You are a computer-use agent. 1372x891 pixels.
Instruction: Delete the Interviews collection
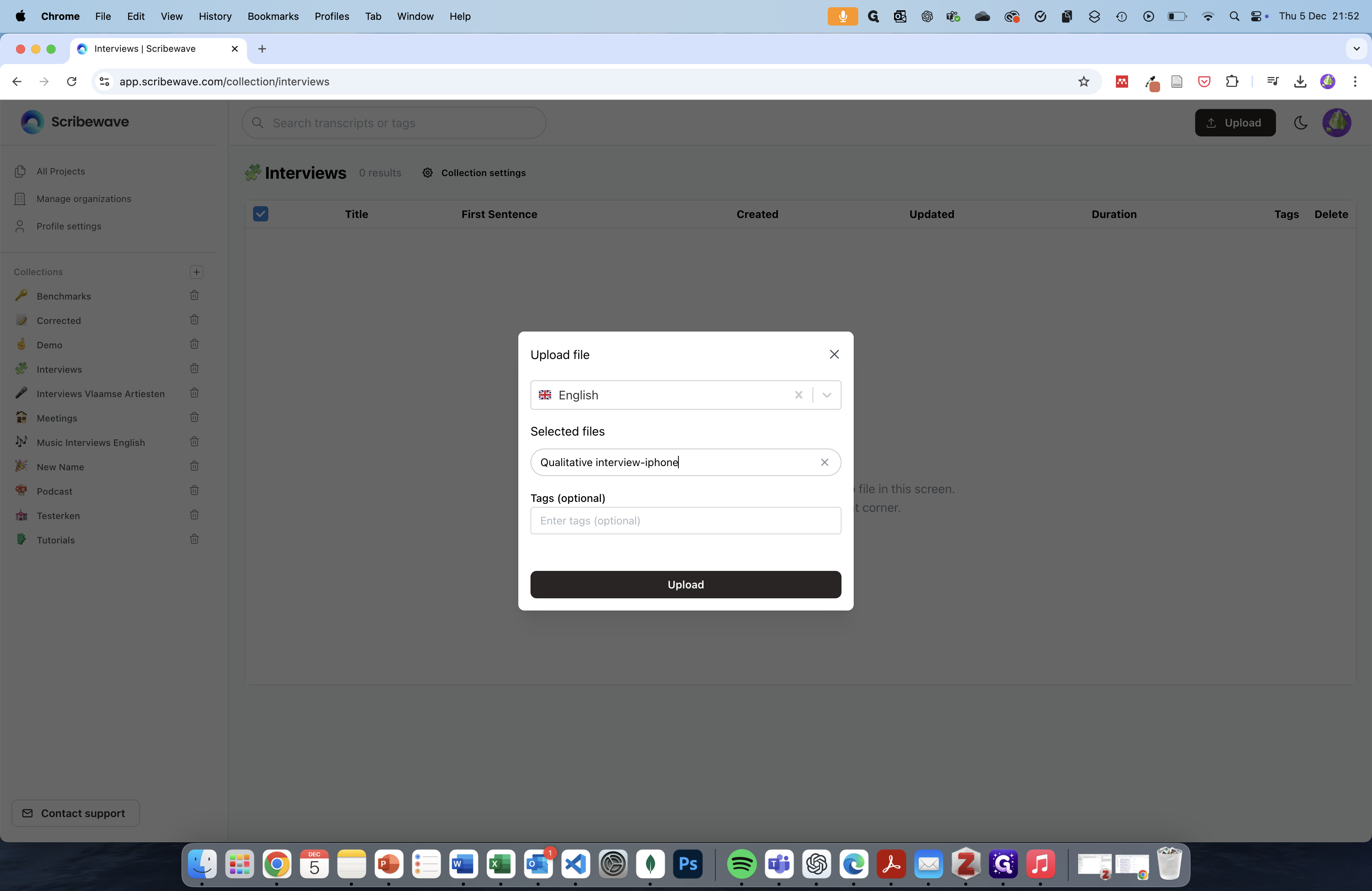click(194, 368)
